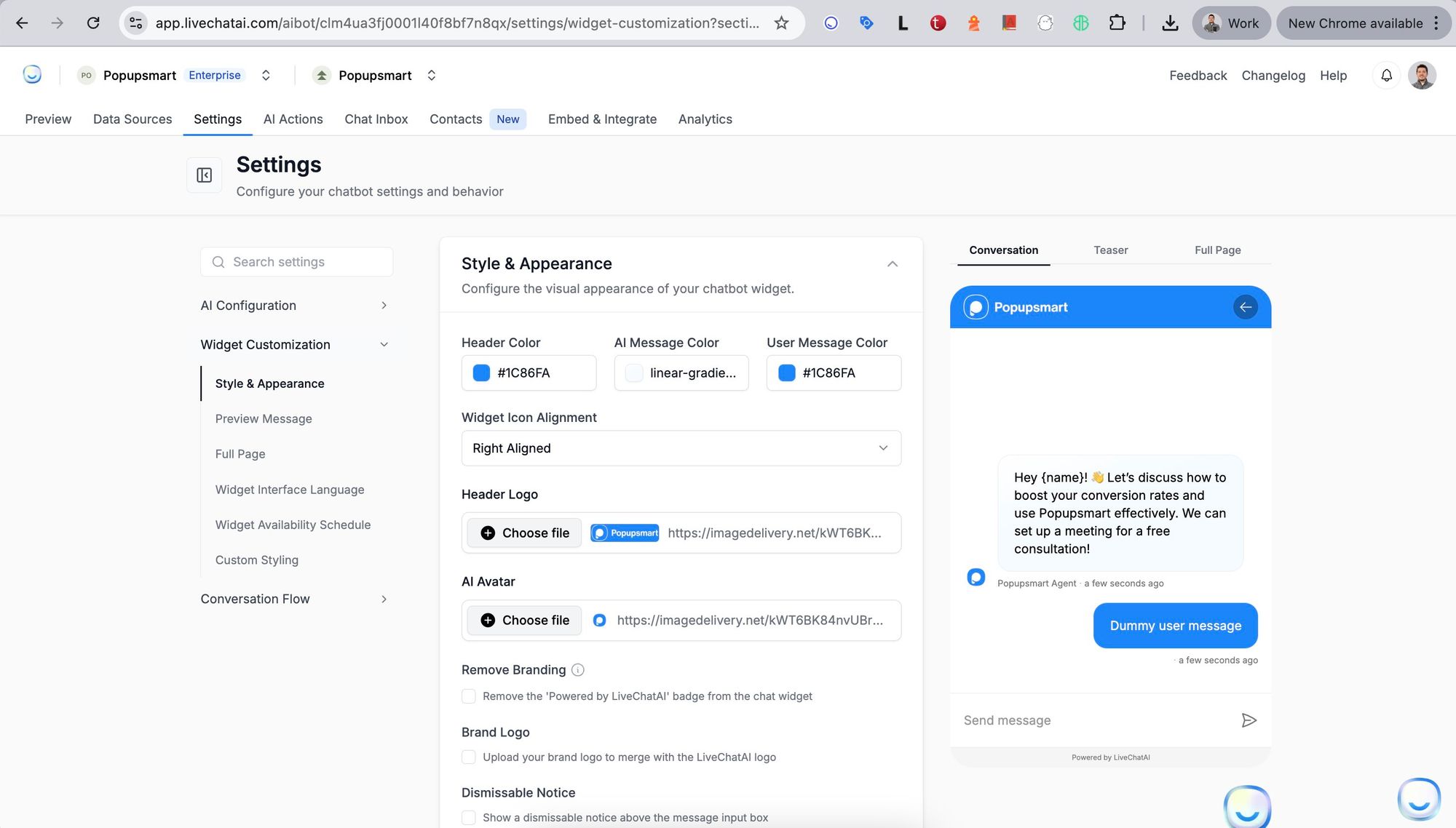Check the Brand Logo upload checkbox
The height and width of the screenshot is (828, 1456).
[469, 757]
